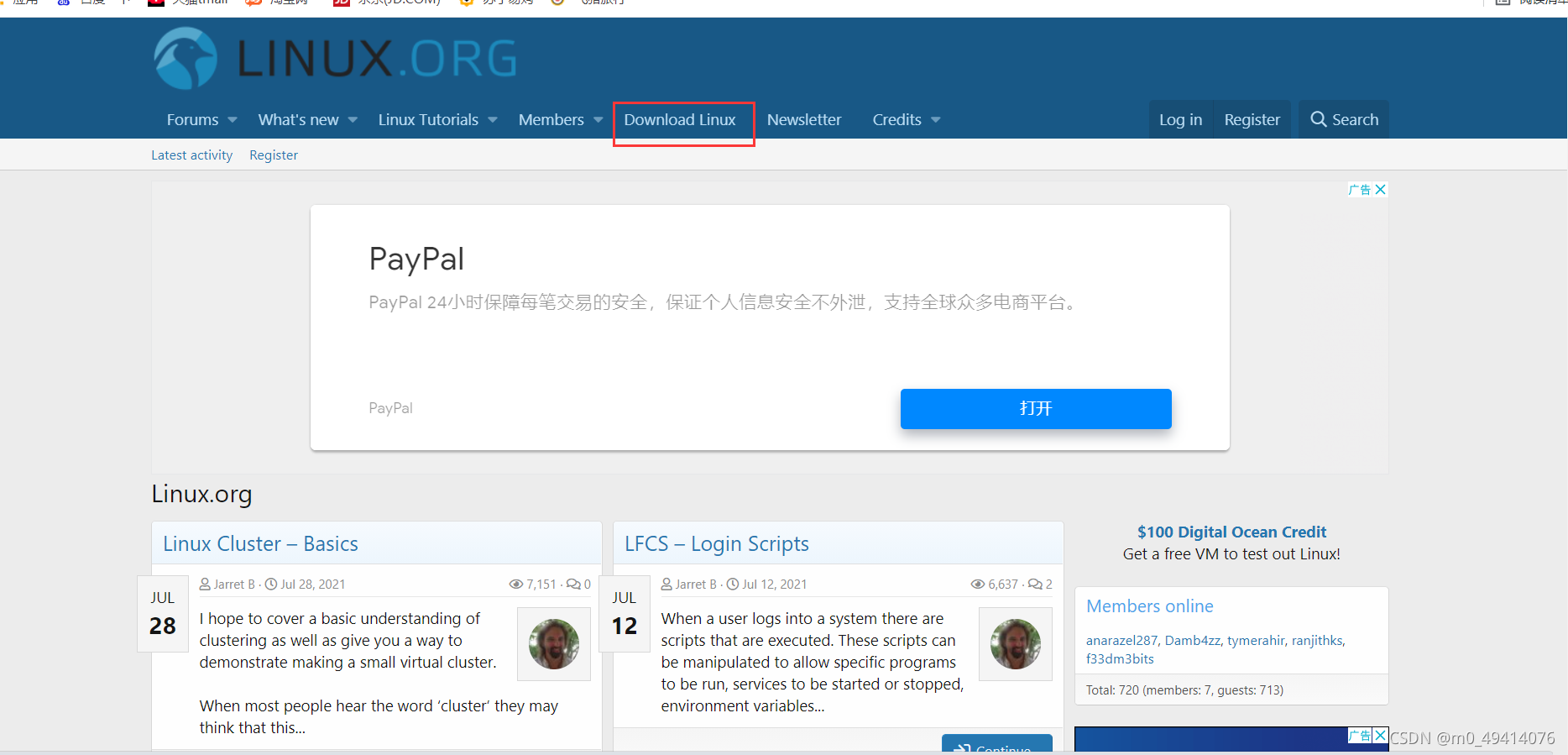
Task: Open the Linux Cluster – Basics article
Action: pos(260,544)
